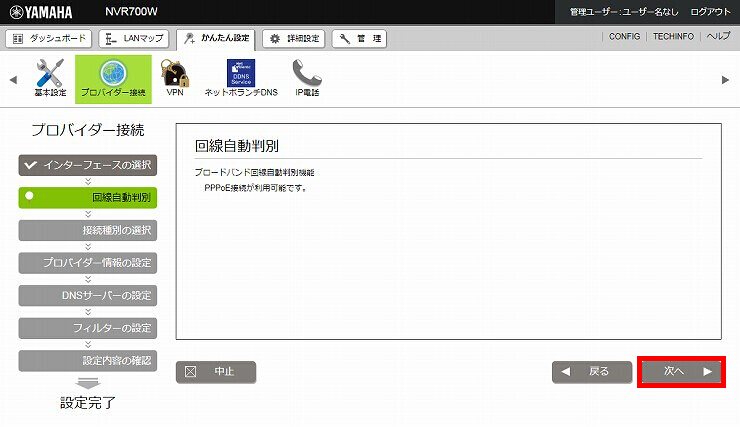
Task: Select the プロバイダー情報の設定 step
Action: (x=88, y=263)
